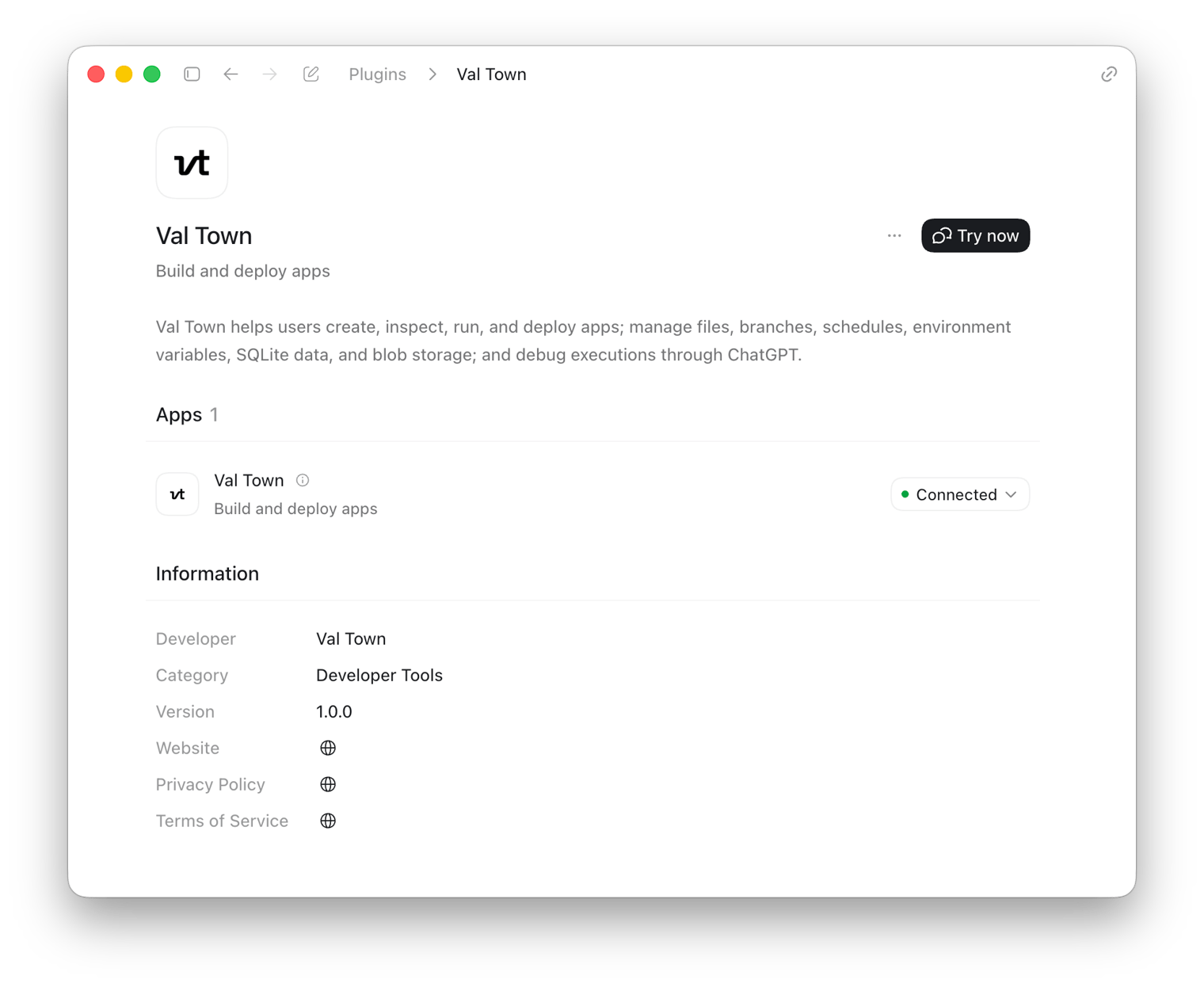Screen dimensions: 1204x987
Task: Start a new chat with compose icon
Action: 311,74
